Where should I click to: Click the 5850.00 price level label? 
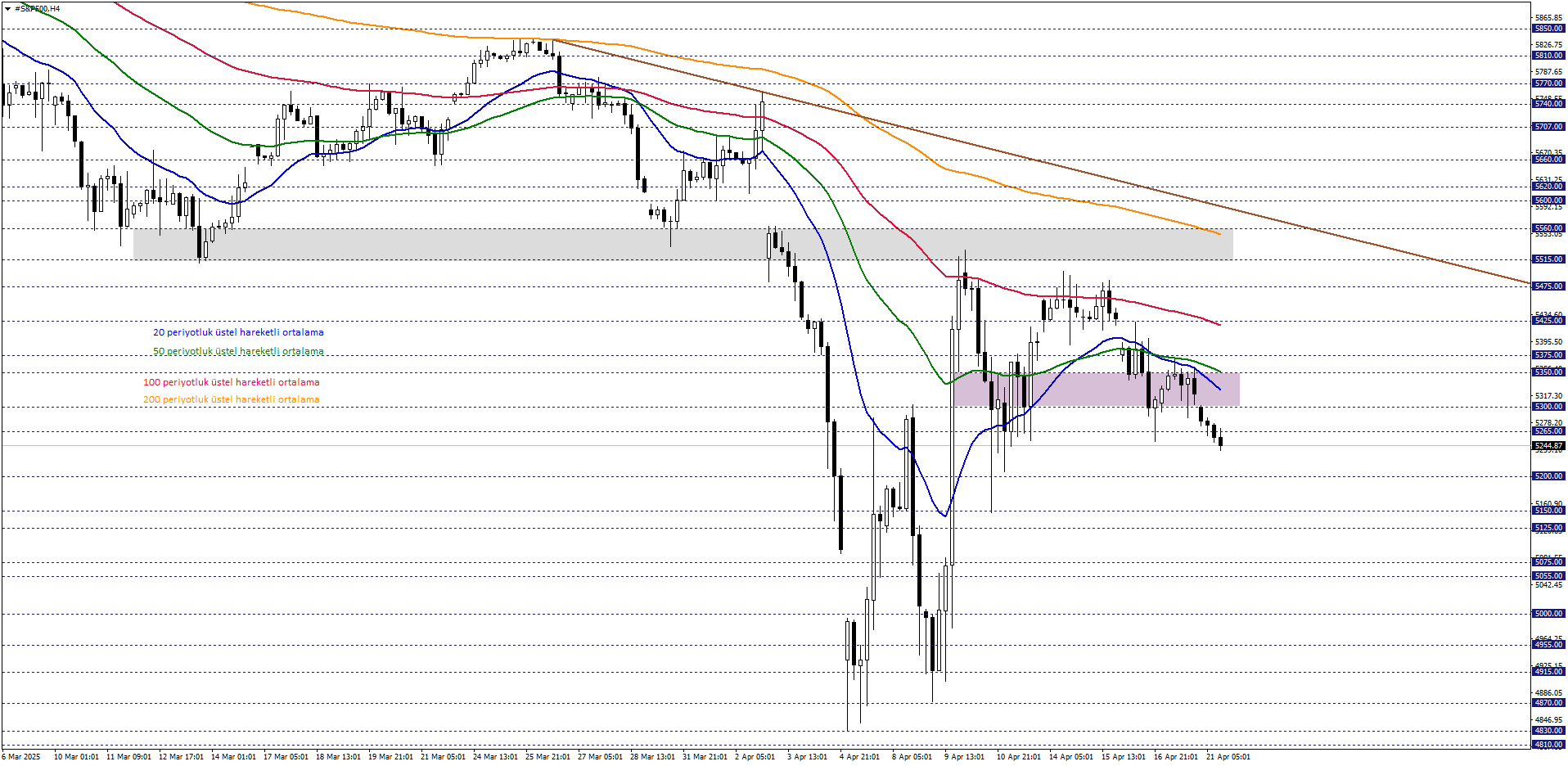tap(1548, 29)
